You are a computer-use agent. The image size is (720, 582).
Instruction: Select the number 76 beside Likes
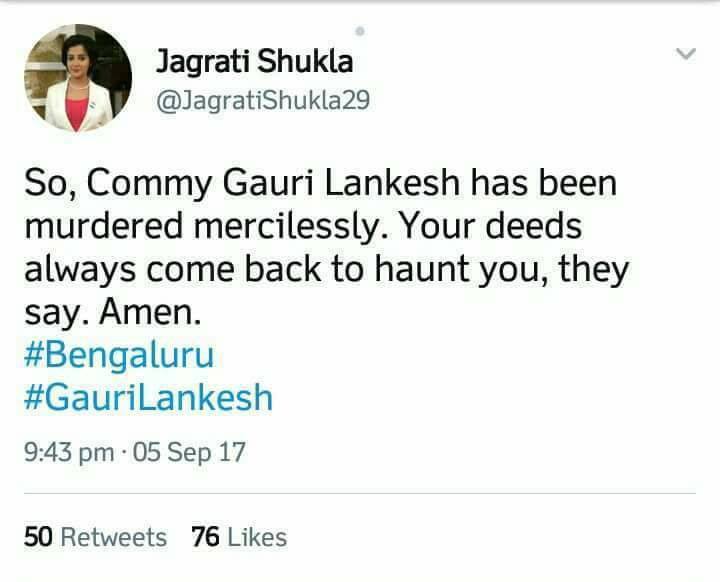tap(205, 537)
